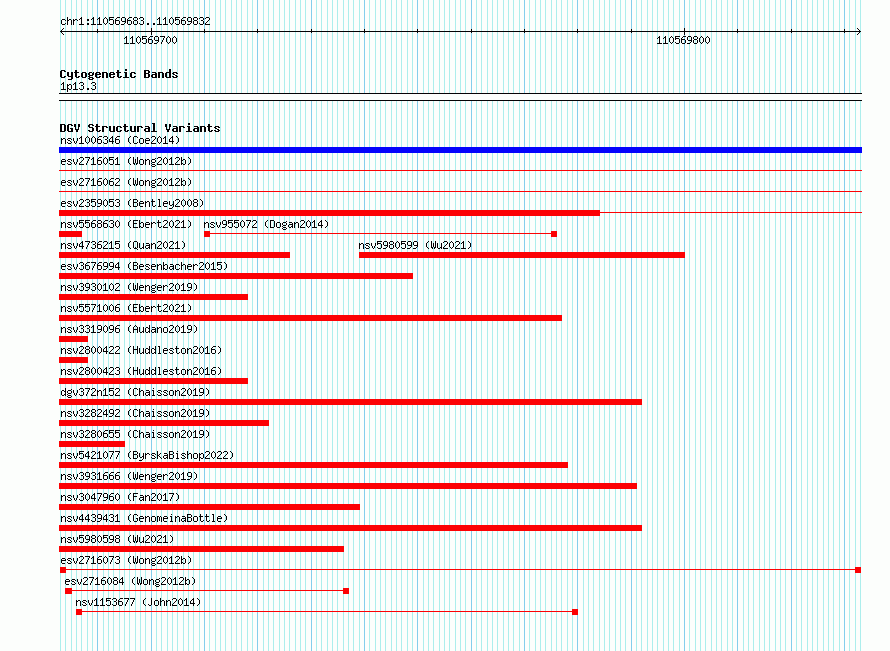The width and height of the screenshot is (890, 651).
Task: Click nsv3930102 (Wenger2019) label
Action: tap(129, 287)
